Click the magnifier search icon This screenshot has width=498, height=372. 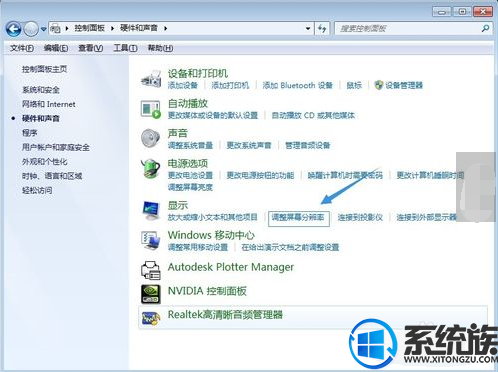(486, 29)
